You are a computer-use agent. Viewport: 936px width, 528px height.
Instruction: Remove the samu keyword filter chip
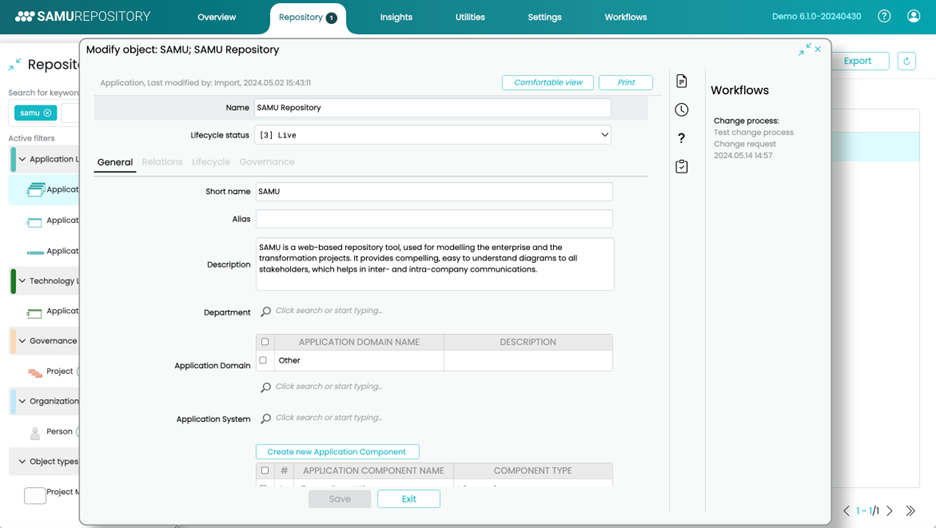tap(48, 113)
